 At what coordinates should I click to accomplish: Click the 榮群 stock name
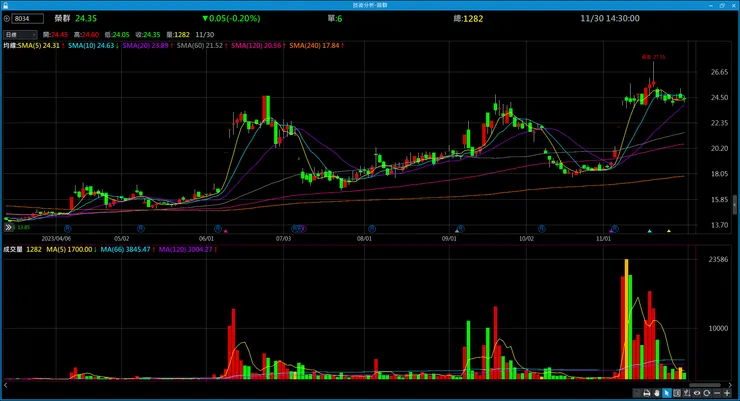coord(62,18)
